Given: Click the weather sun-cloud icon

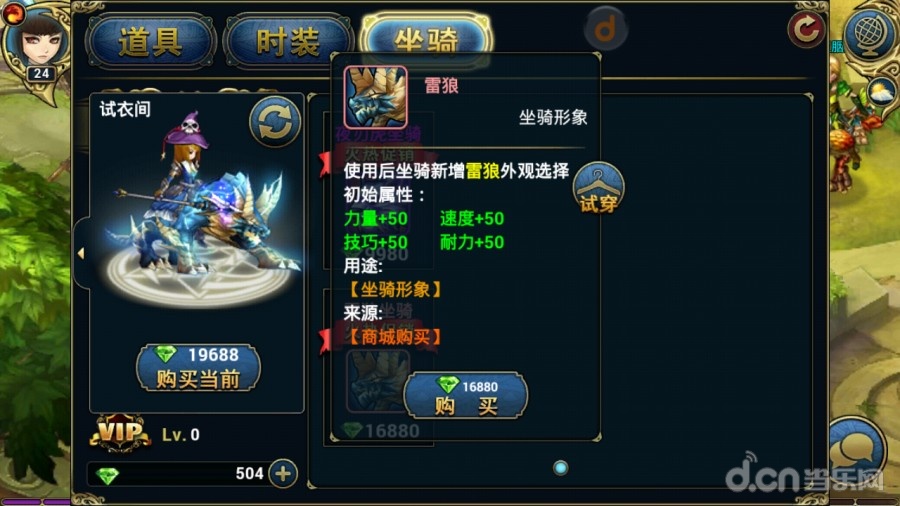Looking at the screenshot, I should (881, 92).
